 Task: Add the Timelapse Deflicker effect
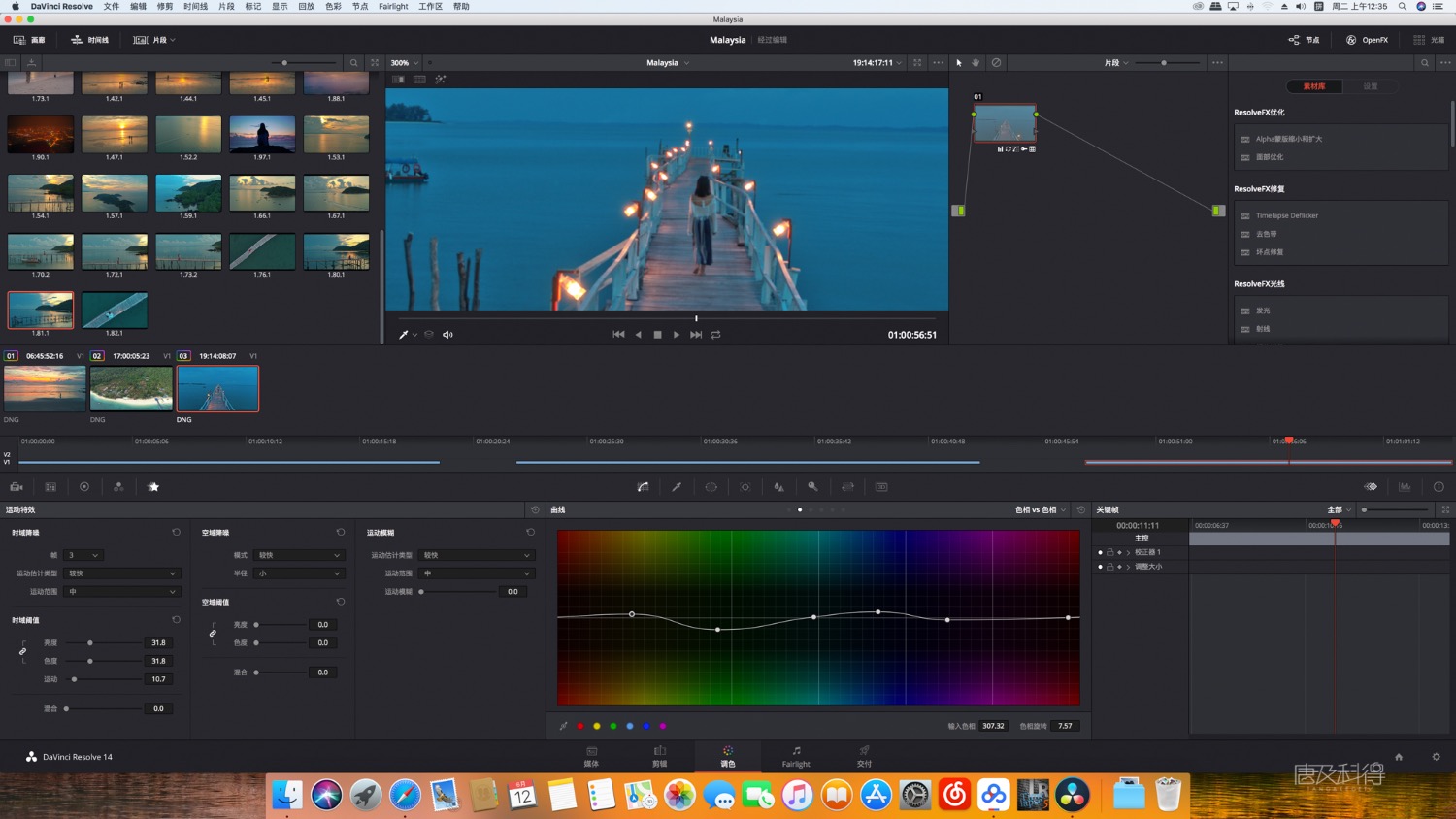pos(1287,215)
